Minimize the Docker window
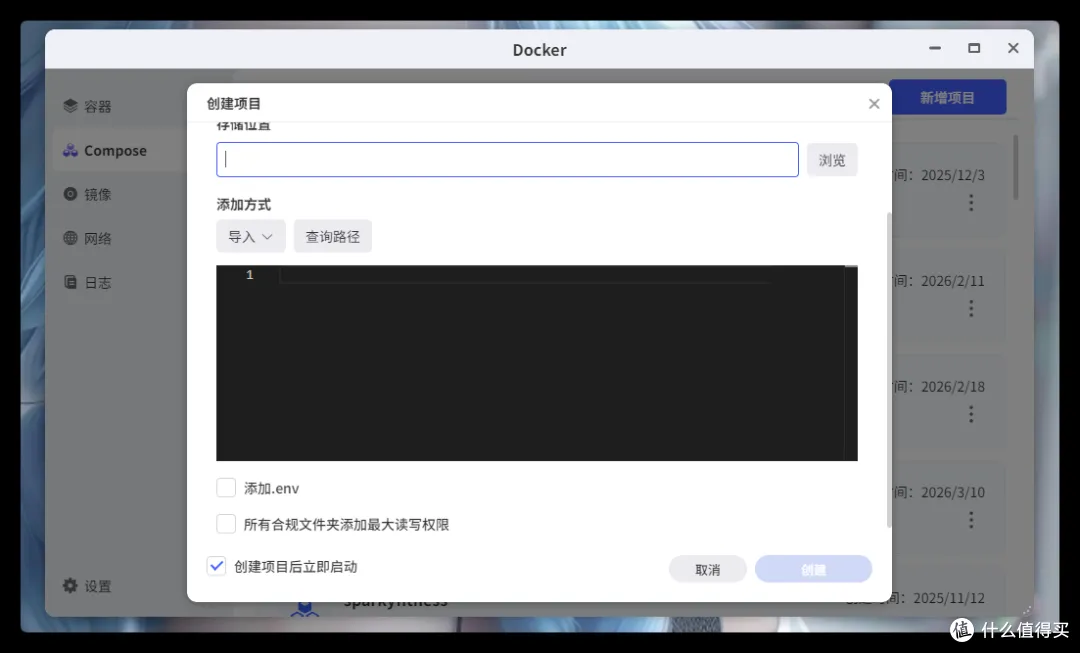Viewport: 1080px width, 653px height. point(935,48)
